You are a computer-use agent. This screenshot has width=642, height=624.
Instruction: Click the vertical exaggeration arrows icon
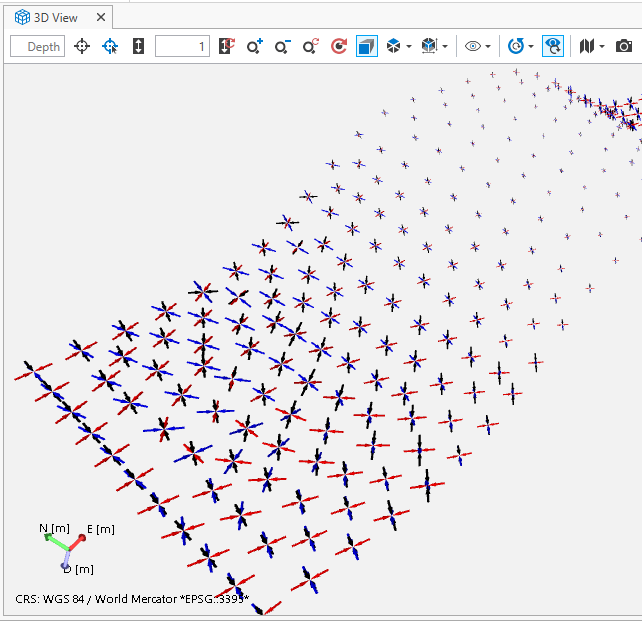coord(138,46)
